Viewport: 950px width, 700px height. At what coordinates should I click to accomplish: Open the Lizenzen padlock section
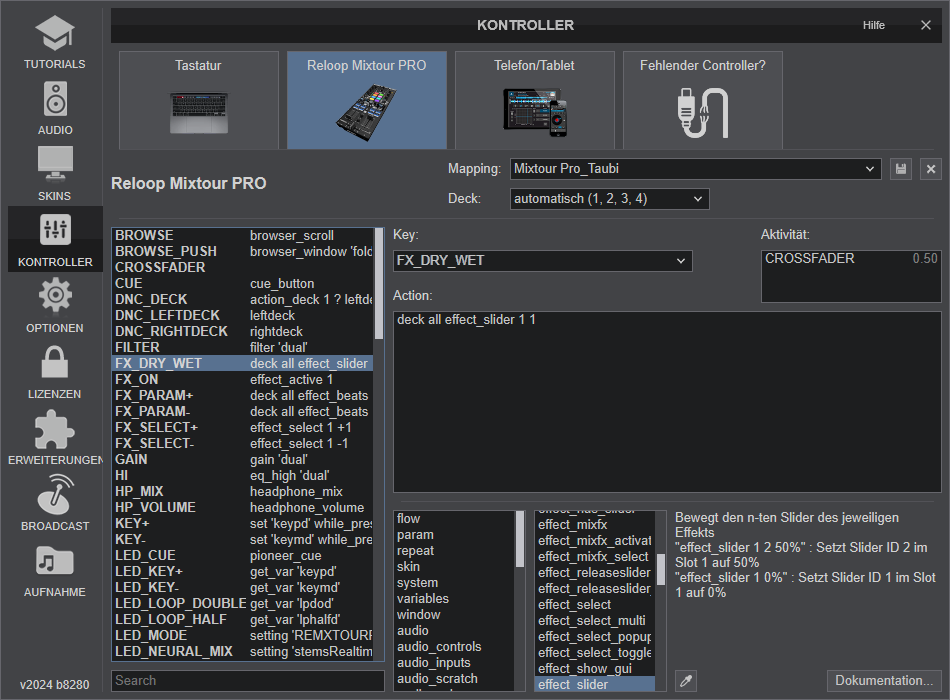pyautogui.click(x=55, y=372)
